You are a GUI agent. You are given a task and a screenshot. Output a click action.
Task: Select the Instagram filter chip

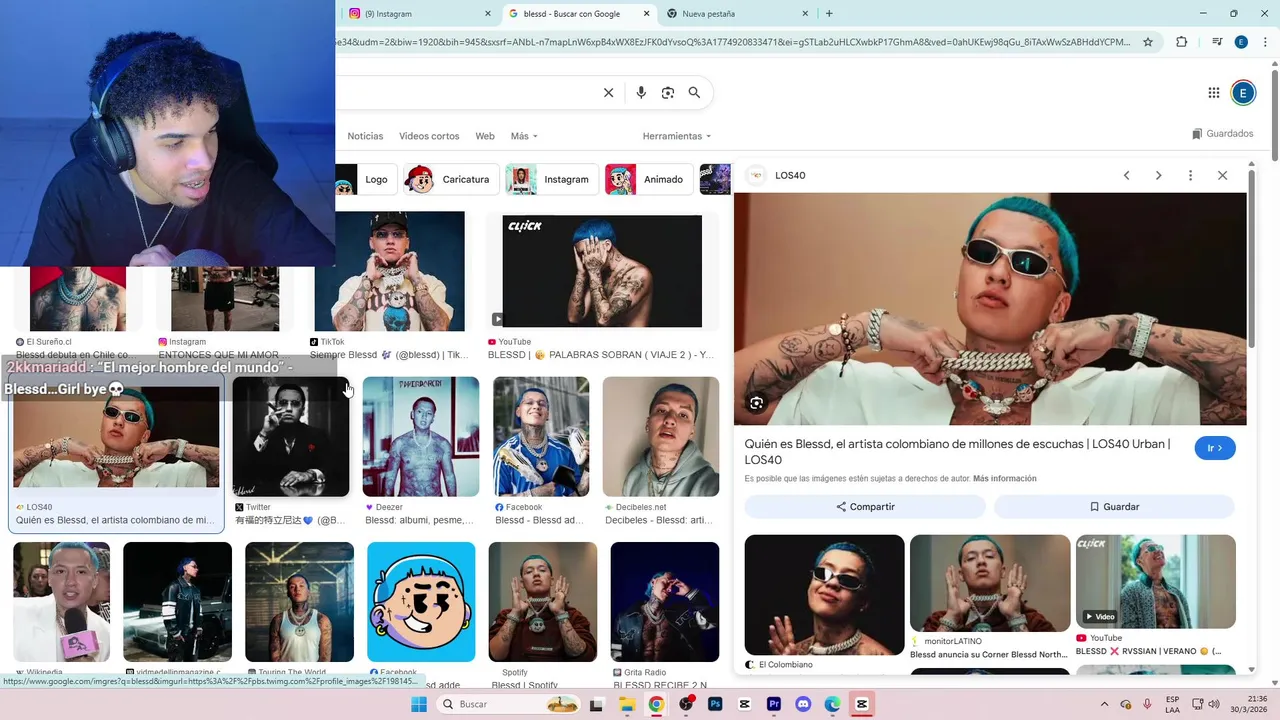click(x=551, y=179)
